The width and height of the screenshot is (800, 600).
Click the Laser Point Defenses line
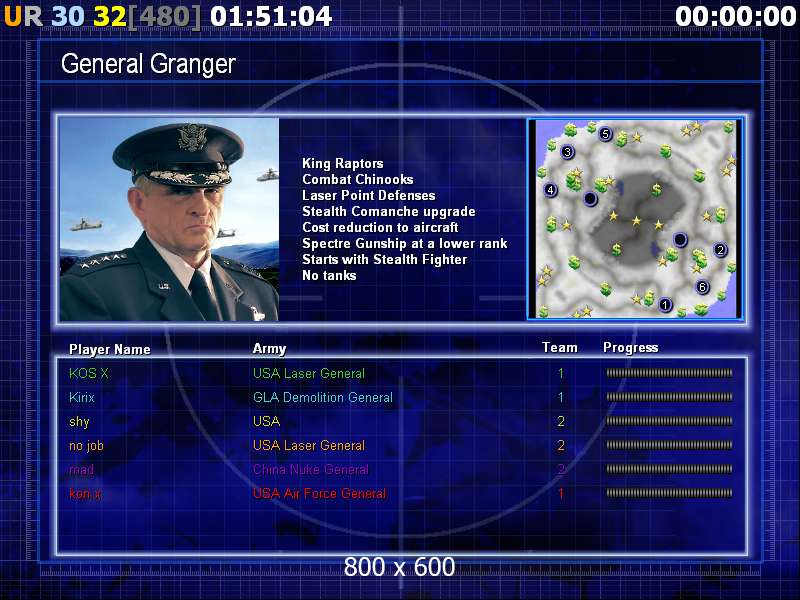(x=369, y=195)
